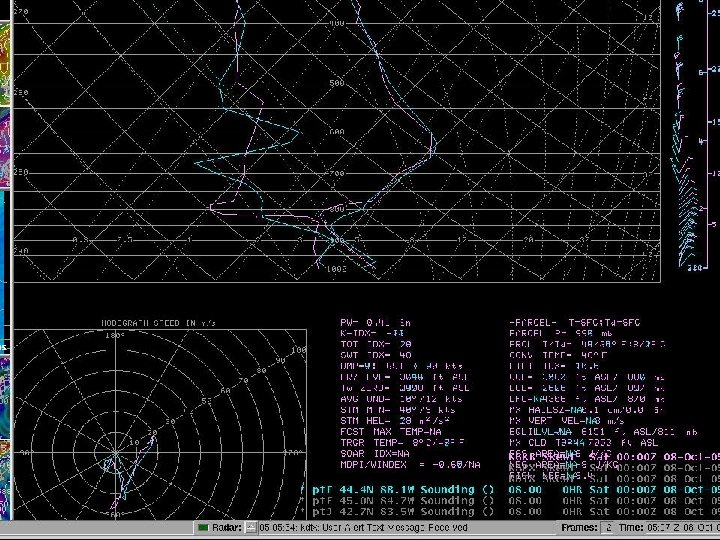Click the MX CLD TOP readout
The width and height of the screenshot is (720, 540).
(x=583, y=443)
